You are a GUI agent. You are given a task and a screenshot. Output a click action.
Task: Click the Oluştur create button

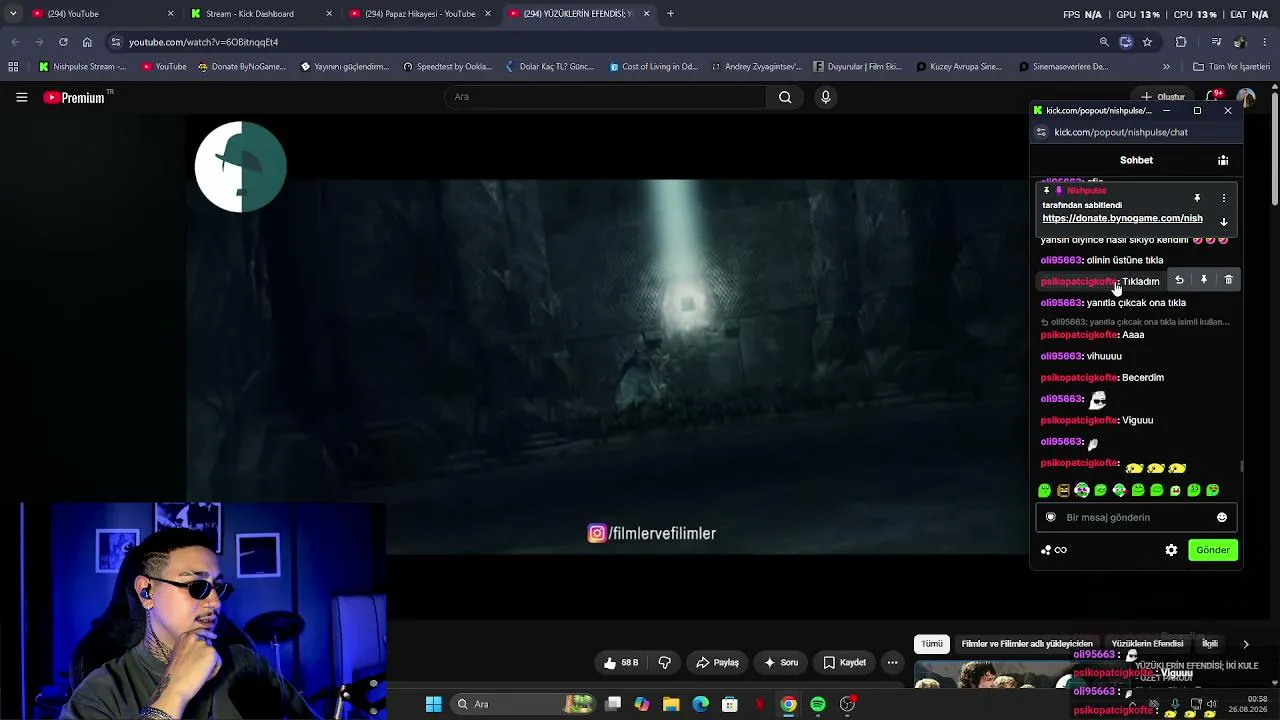(x=1163, y=97)
